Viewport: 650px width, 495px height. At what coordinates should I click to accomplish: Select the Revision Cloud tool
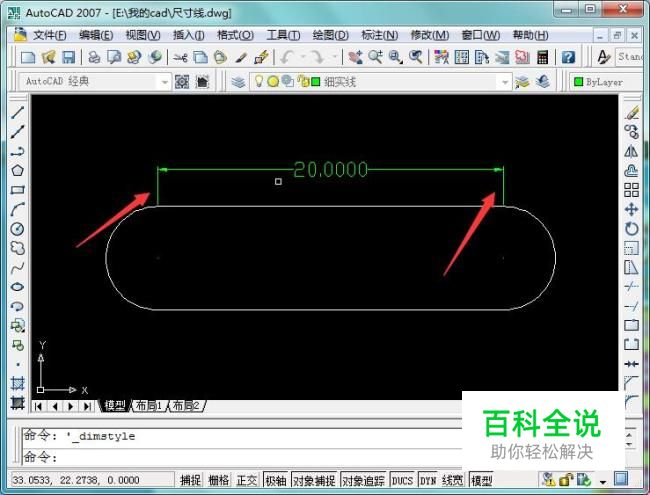click(17, 248)
